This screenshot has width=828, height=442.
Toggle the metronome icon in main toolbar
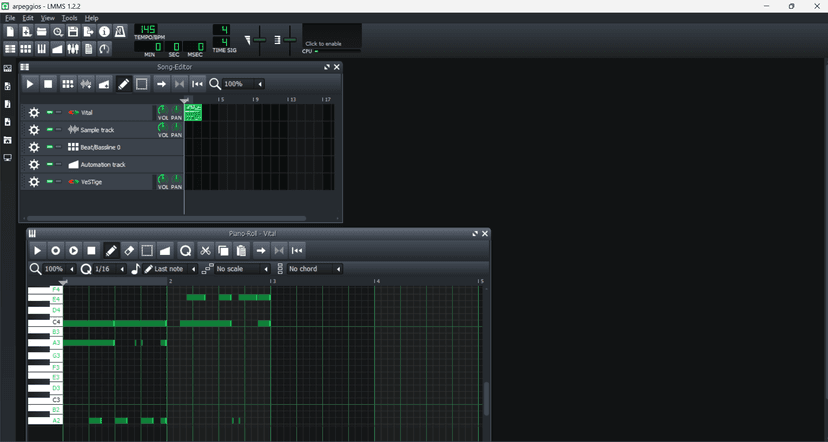point(120,32)
